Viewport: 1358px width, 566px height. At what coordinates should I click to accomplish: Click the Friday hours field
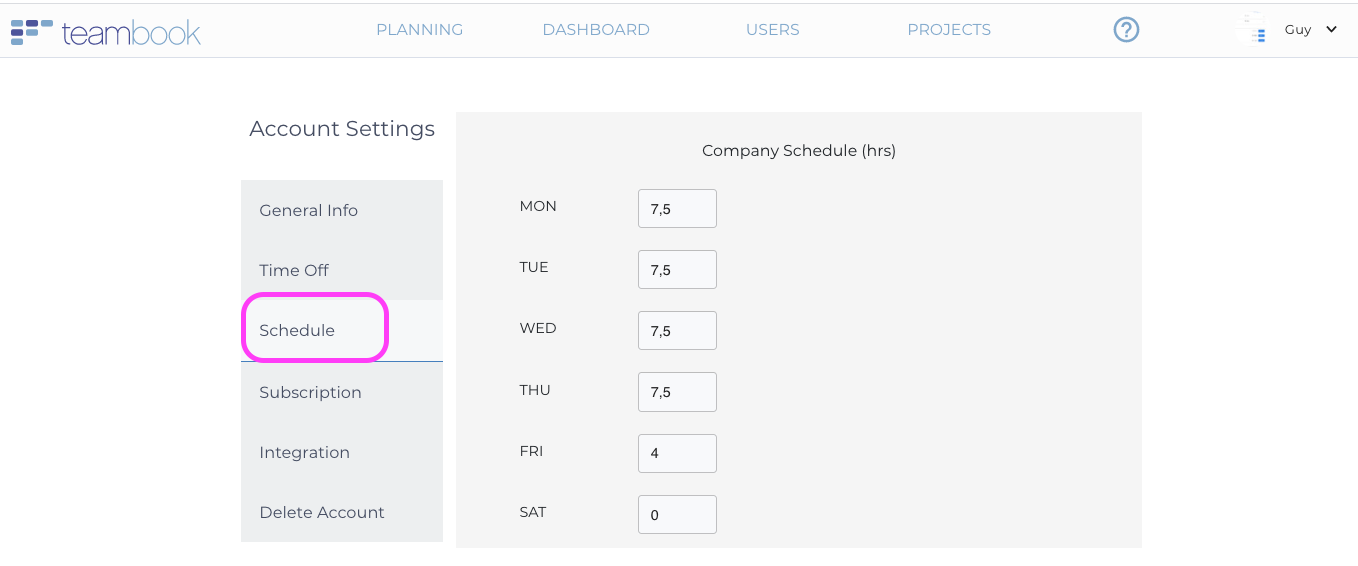[x=677, y=453]
